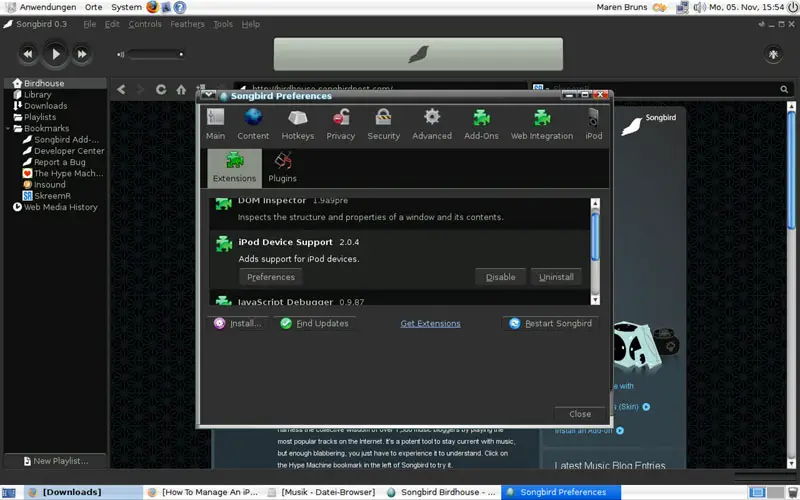
Task: Skip to the next track
Action: (x=82, y=54)
